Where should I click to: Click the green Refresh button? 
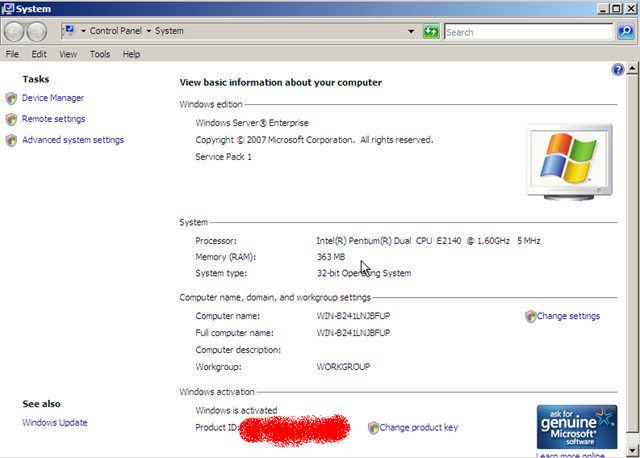(431, 31)
